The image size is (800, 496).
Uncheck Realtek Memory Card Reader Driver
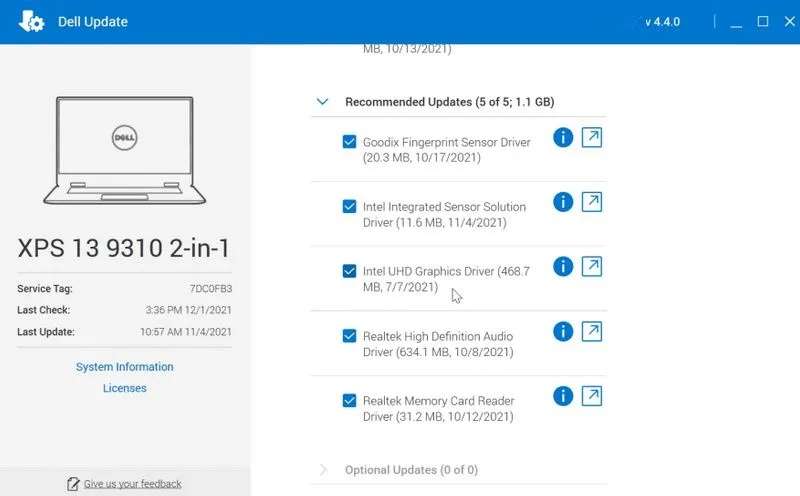pyautogui.click(x=349, y=401)
